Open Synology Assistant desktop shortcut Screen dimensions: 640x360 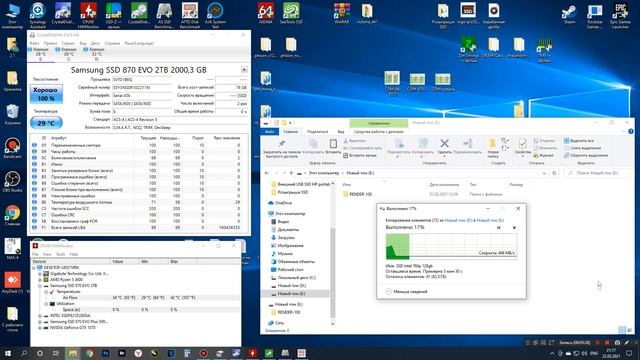pyautogui.click(x=38, y=16)
